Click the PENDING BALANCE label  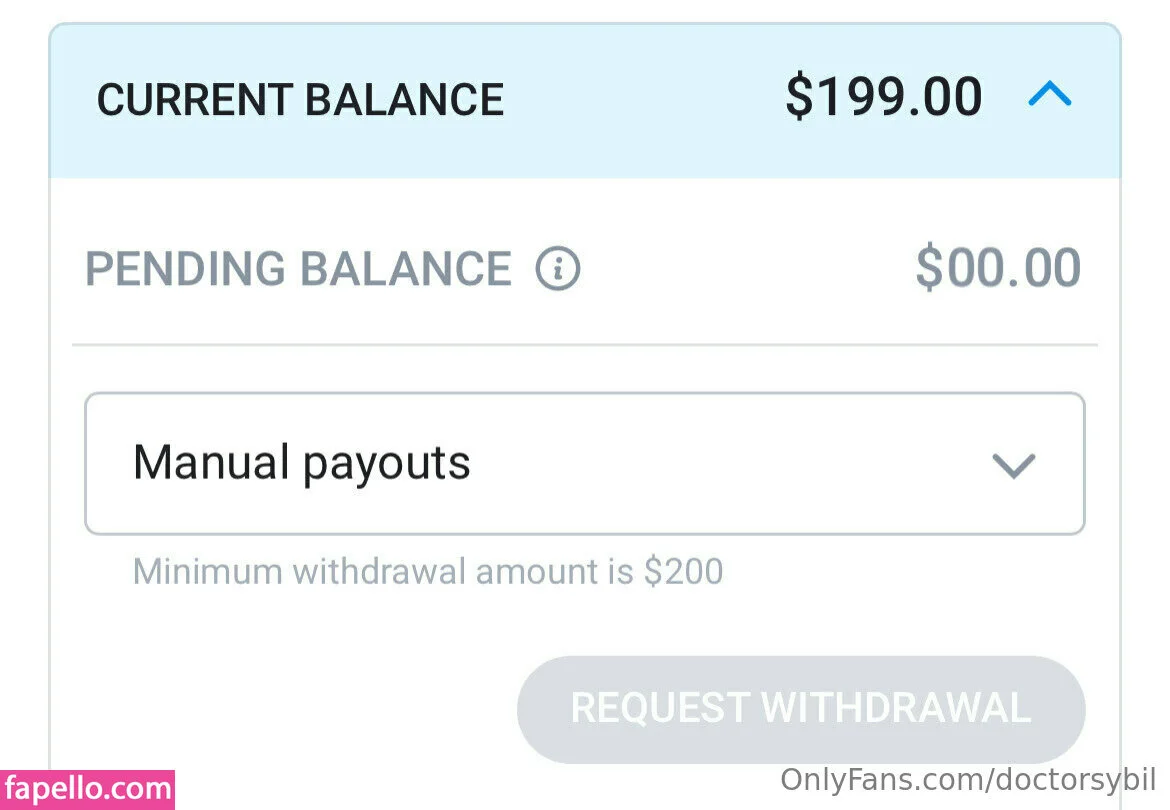298,269
